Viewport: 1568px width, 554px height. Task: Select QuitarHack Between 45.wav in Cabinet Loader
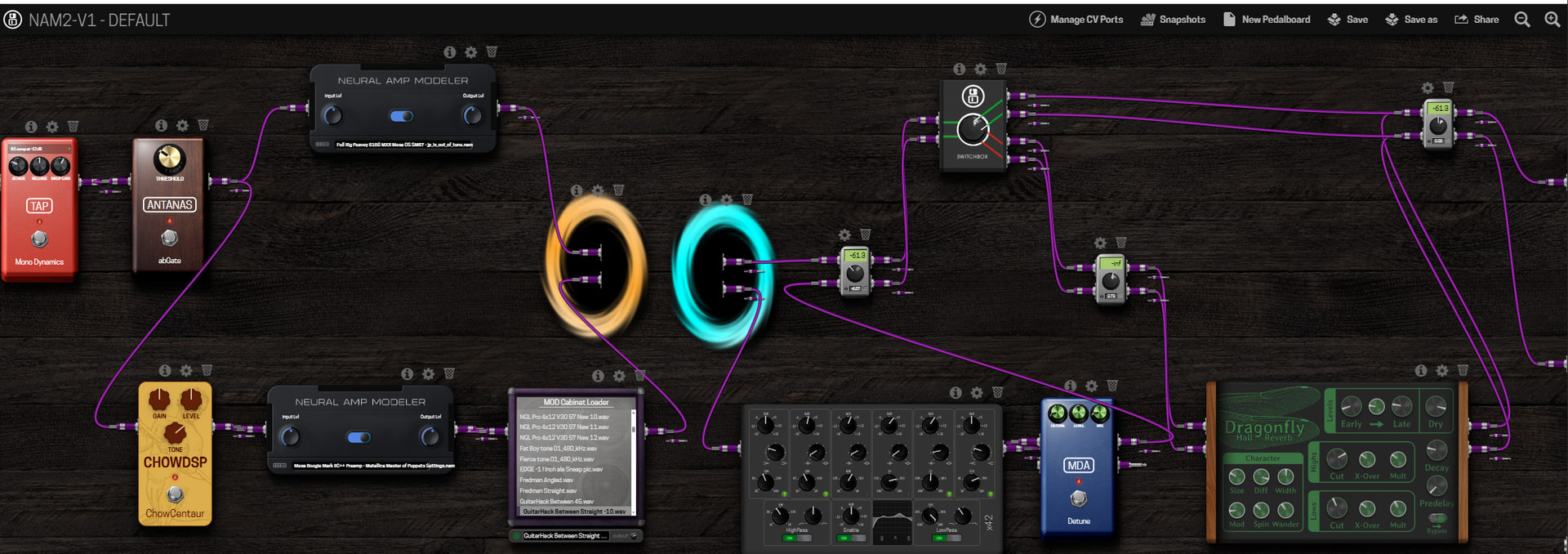tap(575, 502)
